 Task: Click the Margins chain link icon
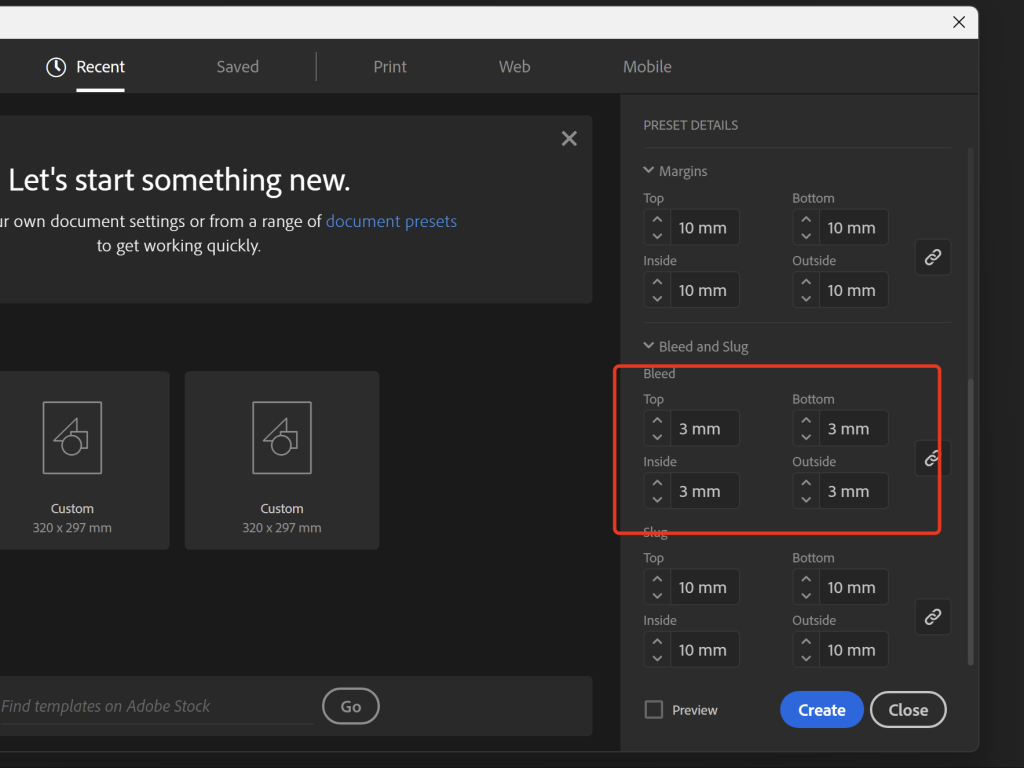(932, 258)
